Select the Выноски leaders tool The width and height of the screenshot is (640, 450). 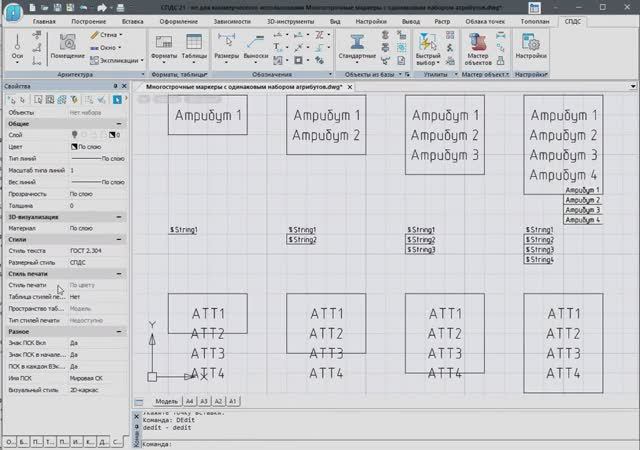click(256, 48)
